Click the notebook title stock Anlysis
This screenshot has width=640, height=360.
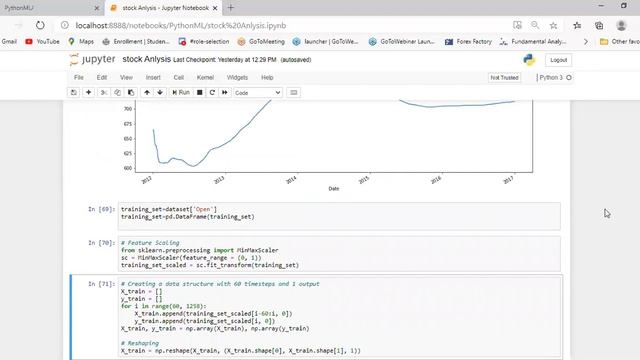coord(147,59)
